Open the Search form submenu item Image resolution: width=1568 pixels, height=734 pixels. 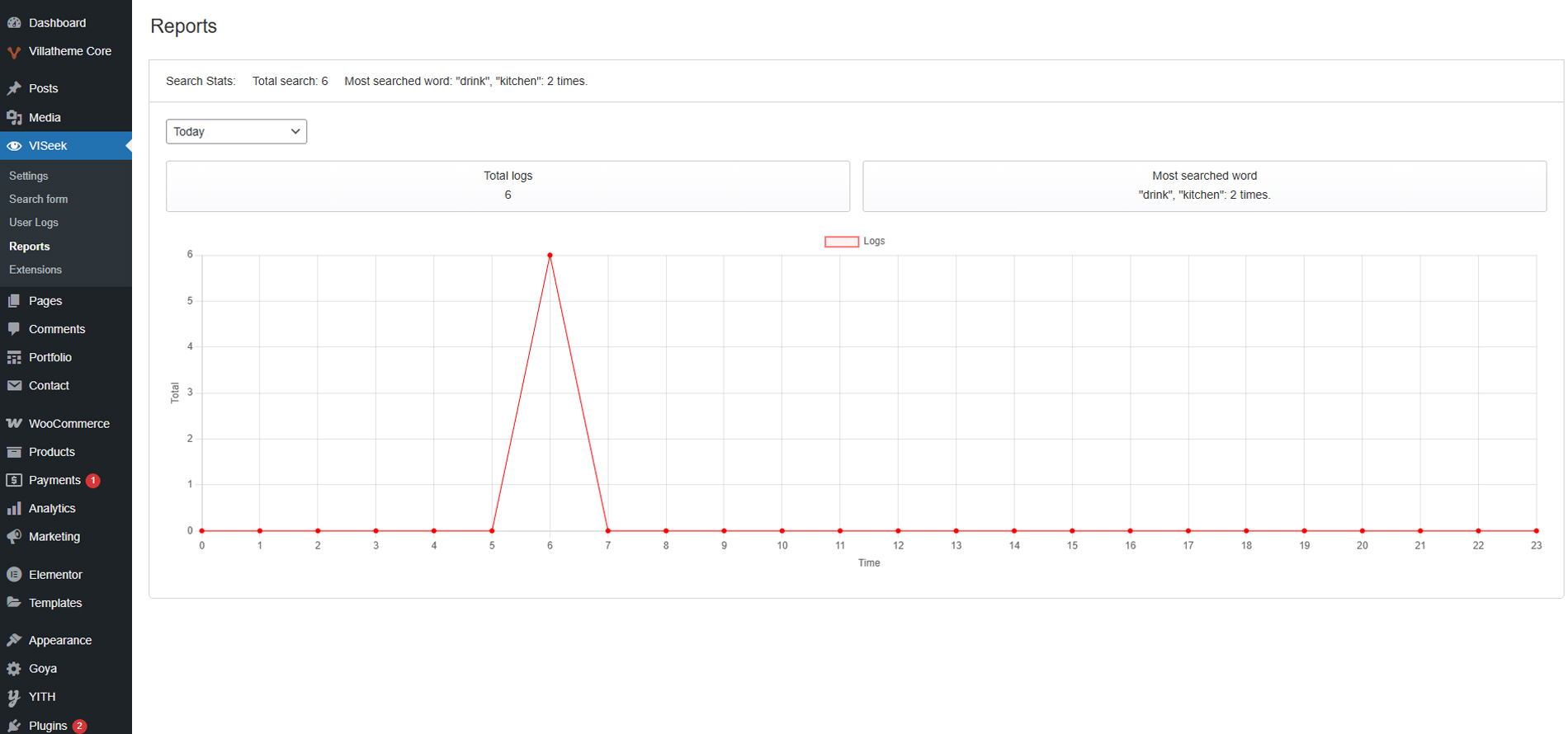tap(39, 199)
